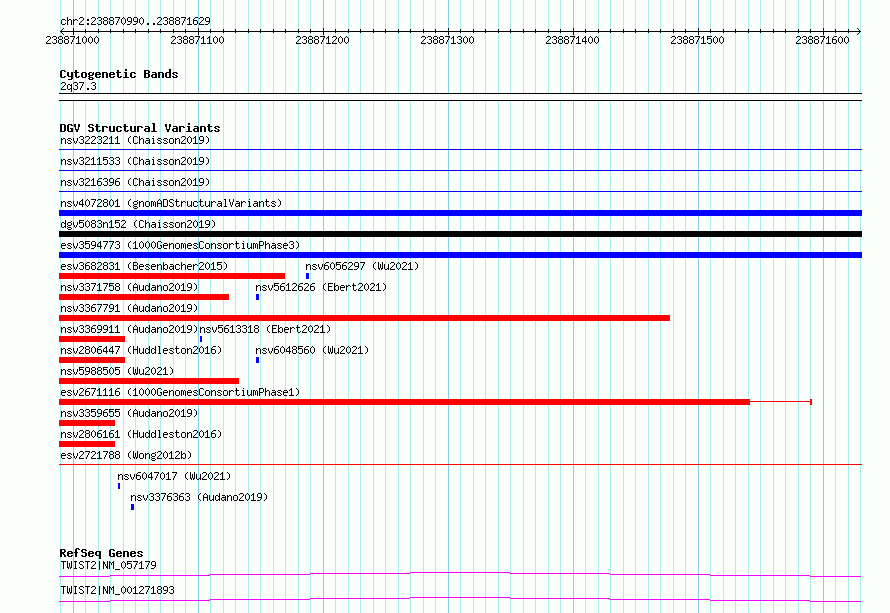Image resolution: width=890 pixels, height=613 pixels.
Task: Click the black dgv5083n152 variant bar
Action: [460, 234]
